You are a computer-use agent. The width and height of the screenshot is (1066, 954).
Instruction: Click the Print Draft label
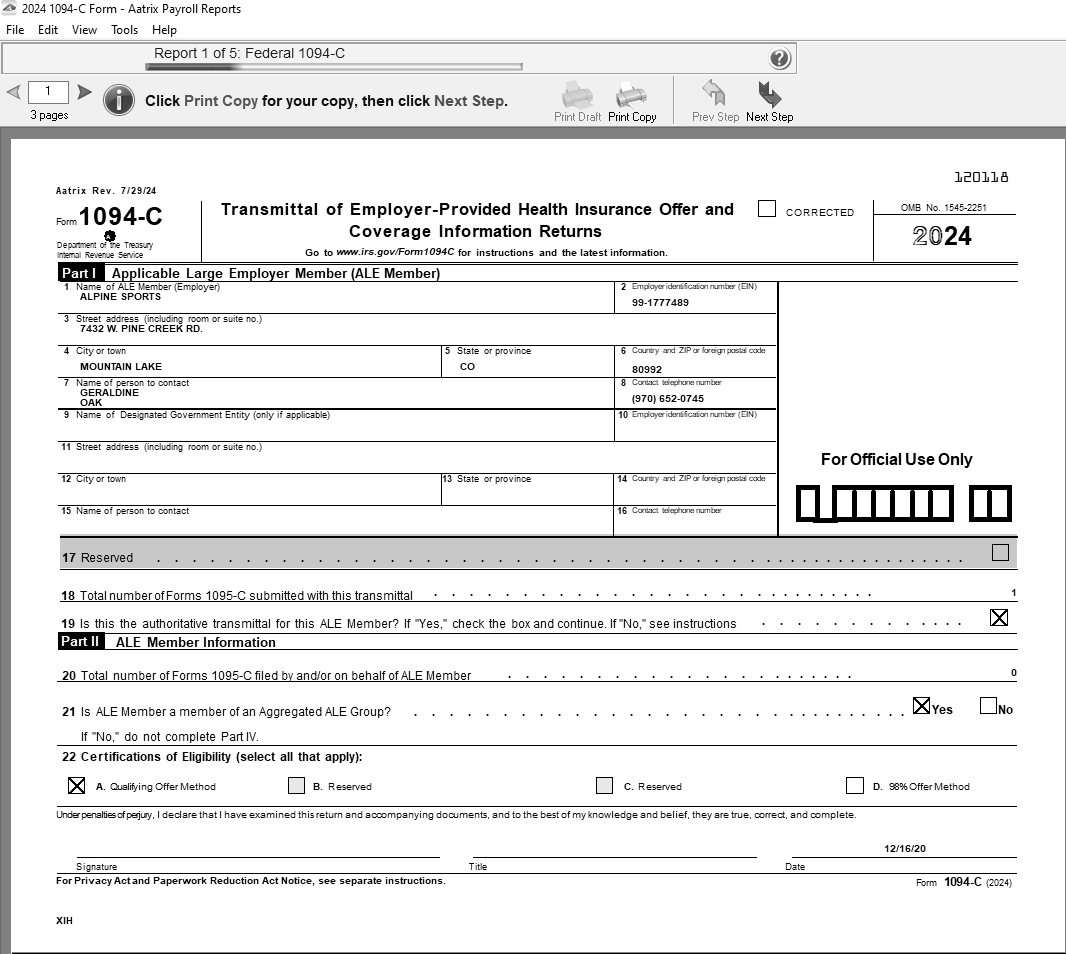[577, 117]
